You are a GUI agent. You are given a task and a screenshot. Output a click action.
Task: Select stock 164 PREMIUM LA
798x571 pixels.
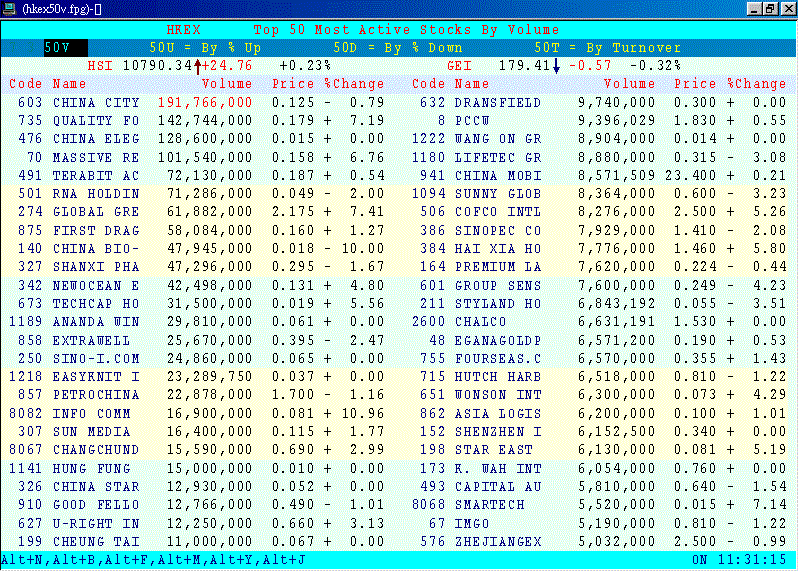[599, 267]
